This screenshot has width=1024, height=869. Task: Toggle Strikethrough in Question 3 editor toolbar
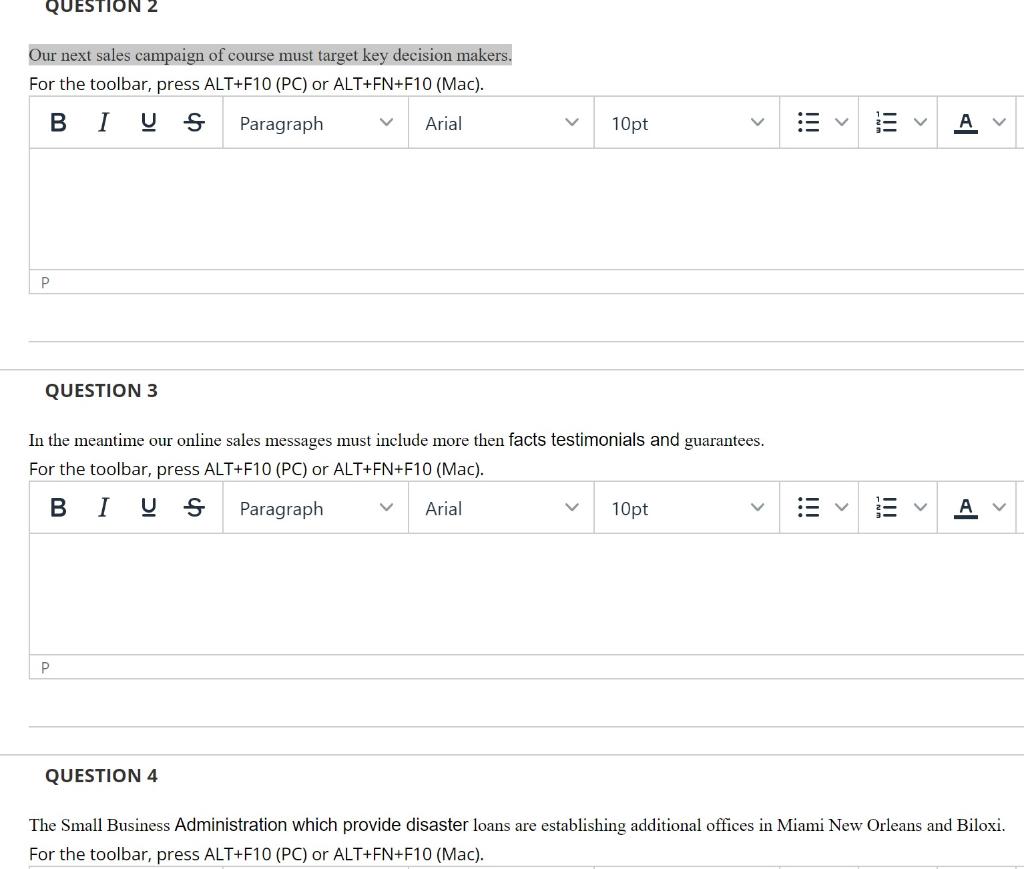click(194, 507)
